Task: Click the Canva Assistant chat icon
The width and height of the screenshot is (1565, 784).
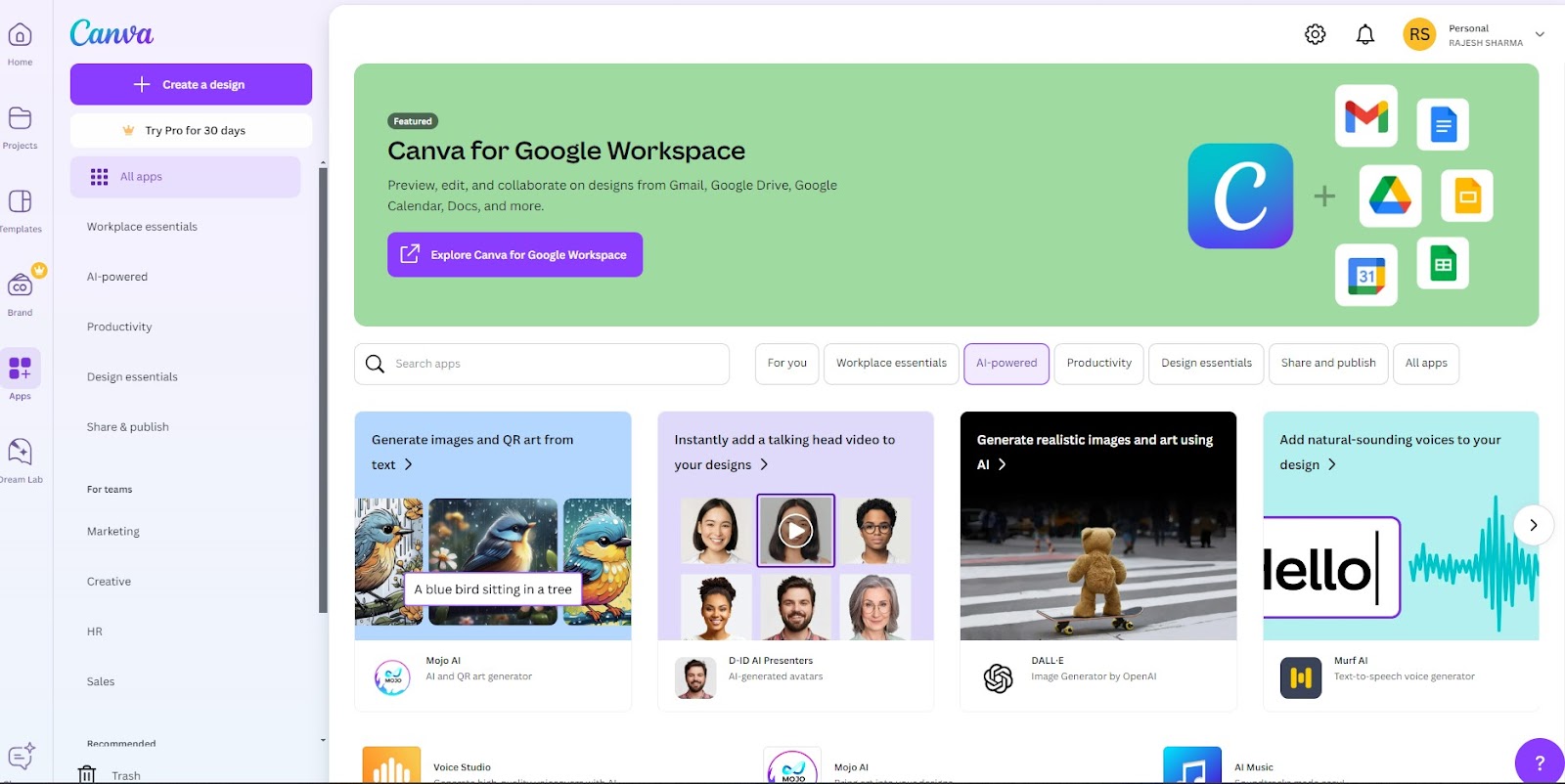Action: (x=21, y=756)
